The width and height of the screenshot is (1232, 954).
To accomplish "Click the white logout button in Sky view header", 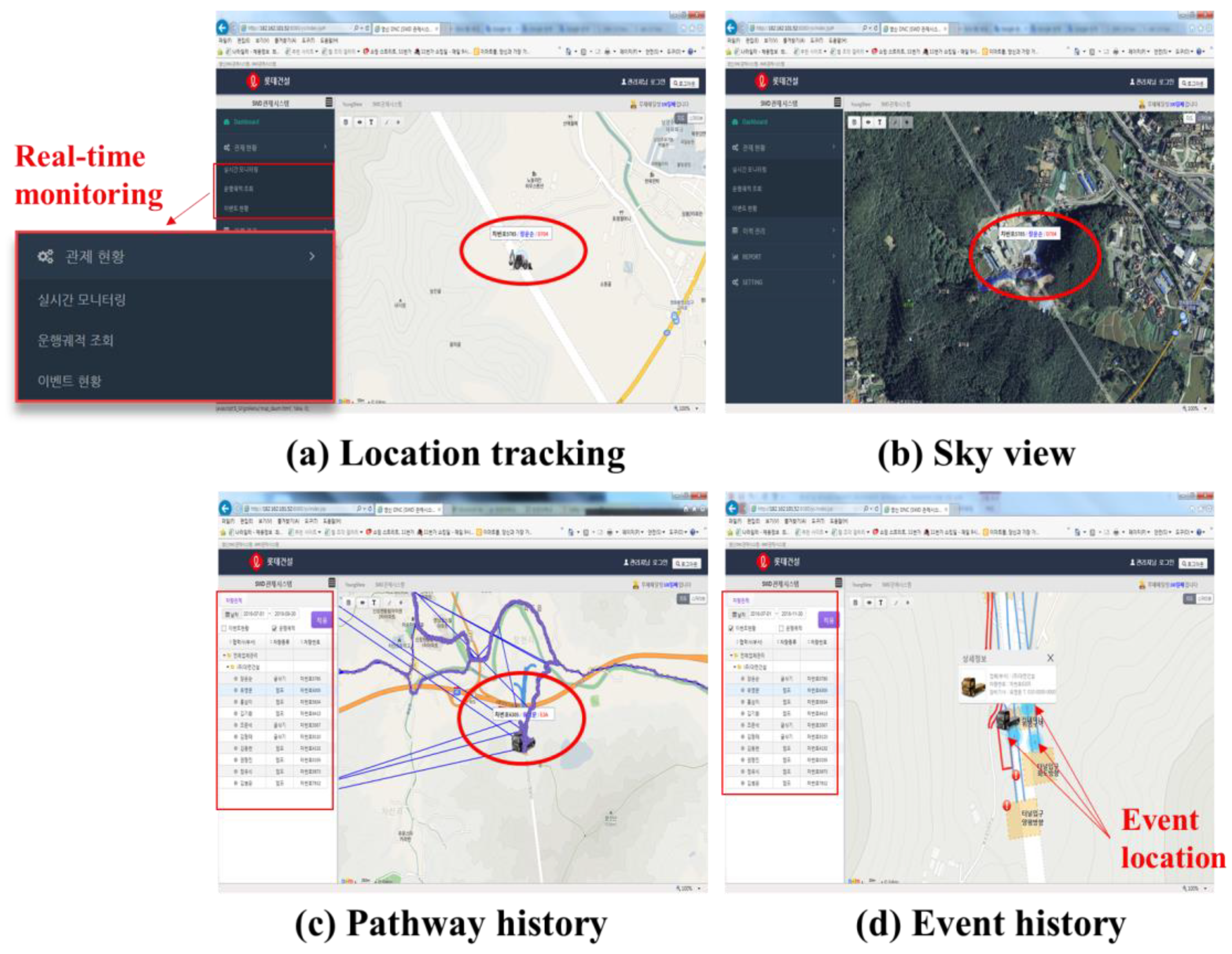I will (x=1192, y=83).
